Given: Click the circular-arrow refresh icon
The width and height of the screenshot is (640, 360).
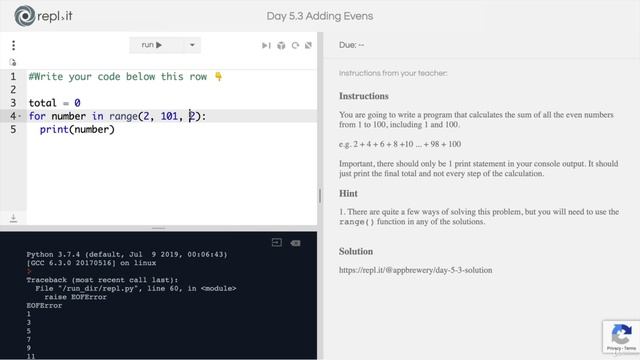Looking at the screenshot, I should pyautogui.click(x=295, y=45).
